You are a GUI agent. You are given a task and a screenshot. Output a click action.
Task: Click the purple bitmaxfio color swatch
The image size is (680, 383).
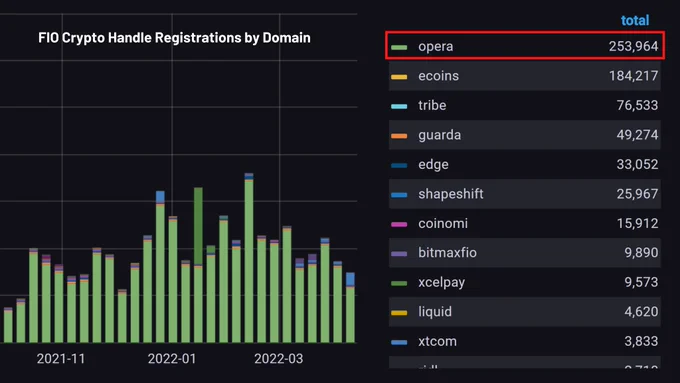(399, 253)
